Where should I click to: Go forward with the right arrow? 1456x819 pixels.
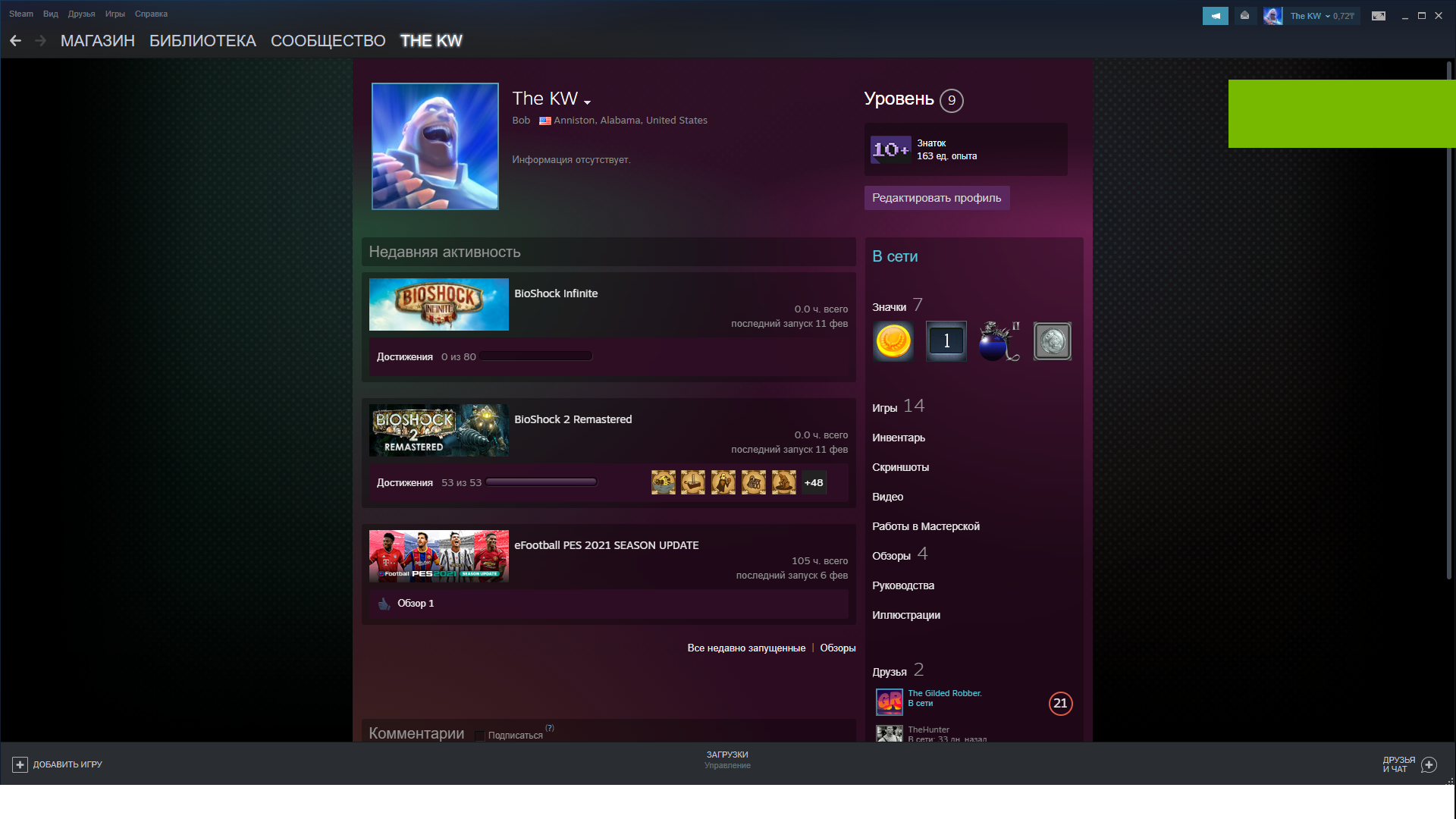tap(41, 41)
